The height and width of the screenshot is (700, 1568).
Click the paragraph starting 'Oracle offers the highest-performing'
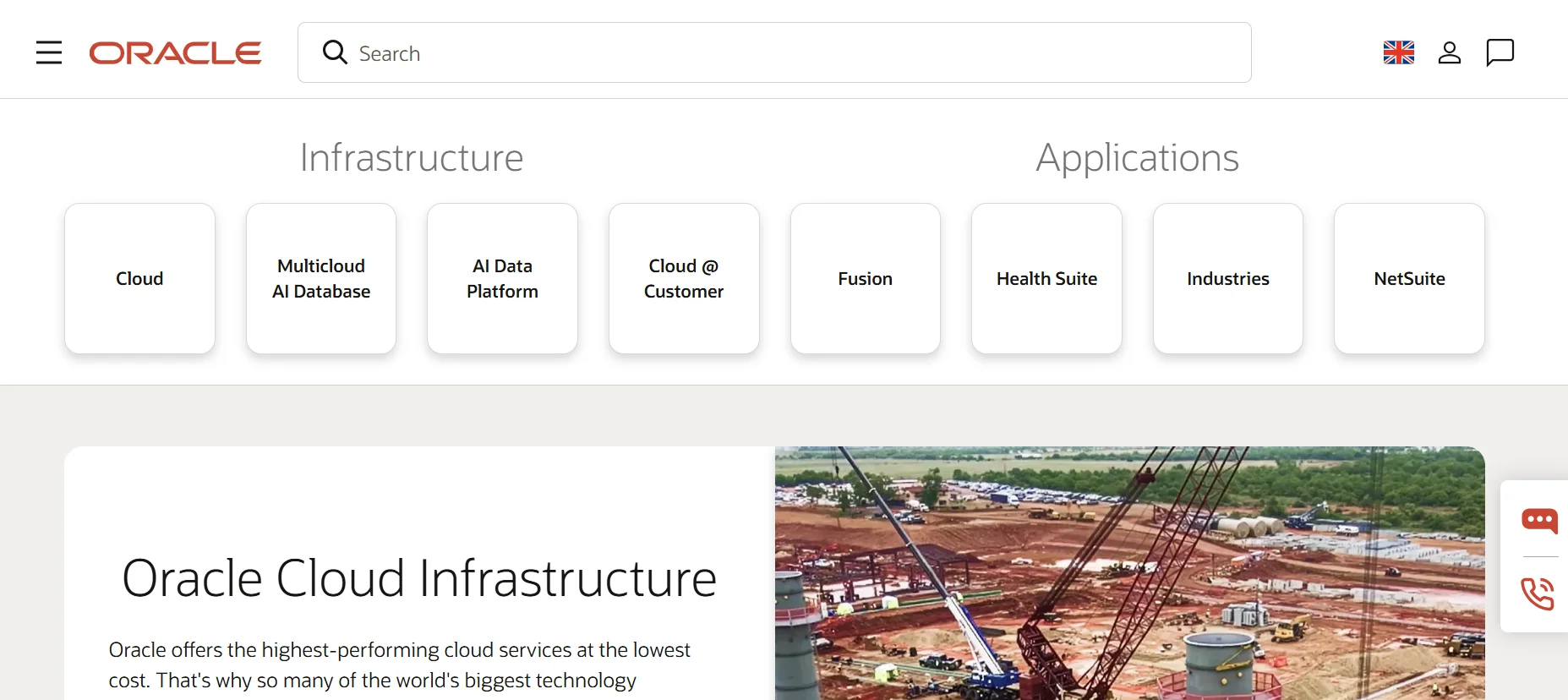[x=399, y=665]
